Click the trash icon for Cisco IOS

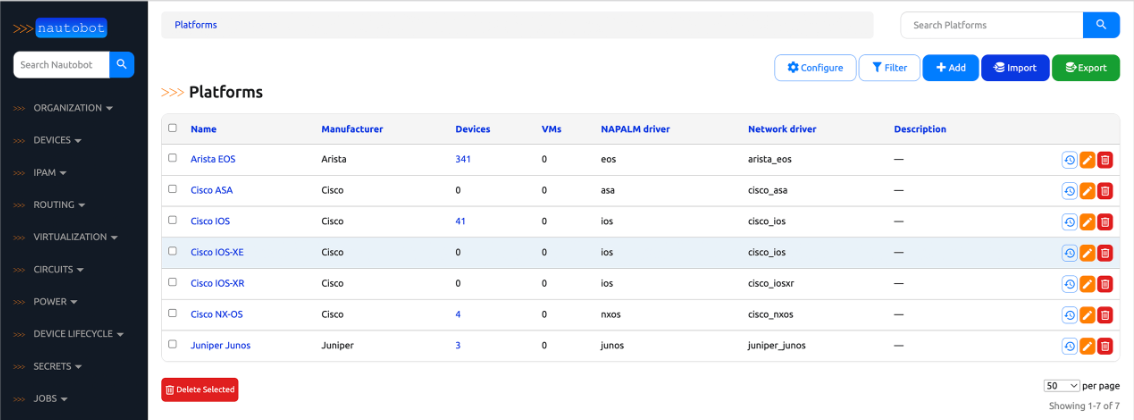(x=1104, y=222)
